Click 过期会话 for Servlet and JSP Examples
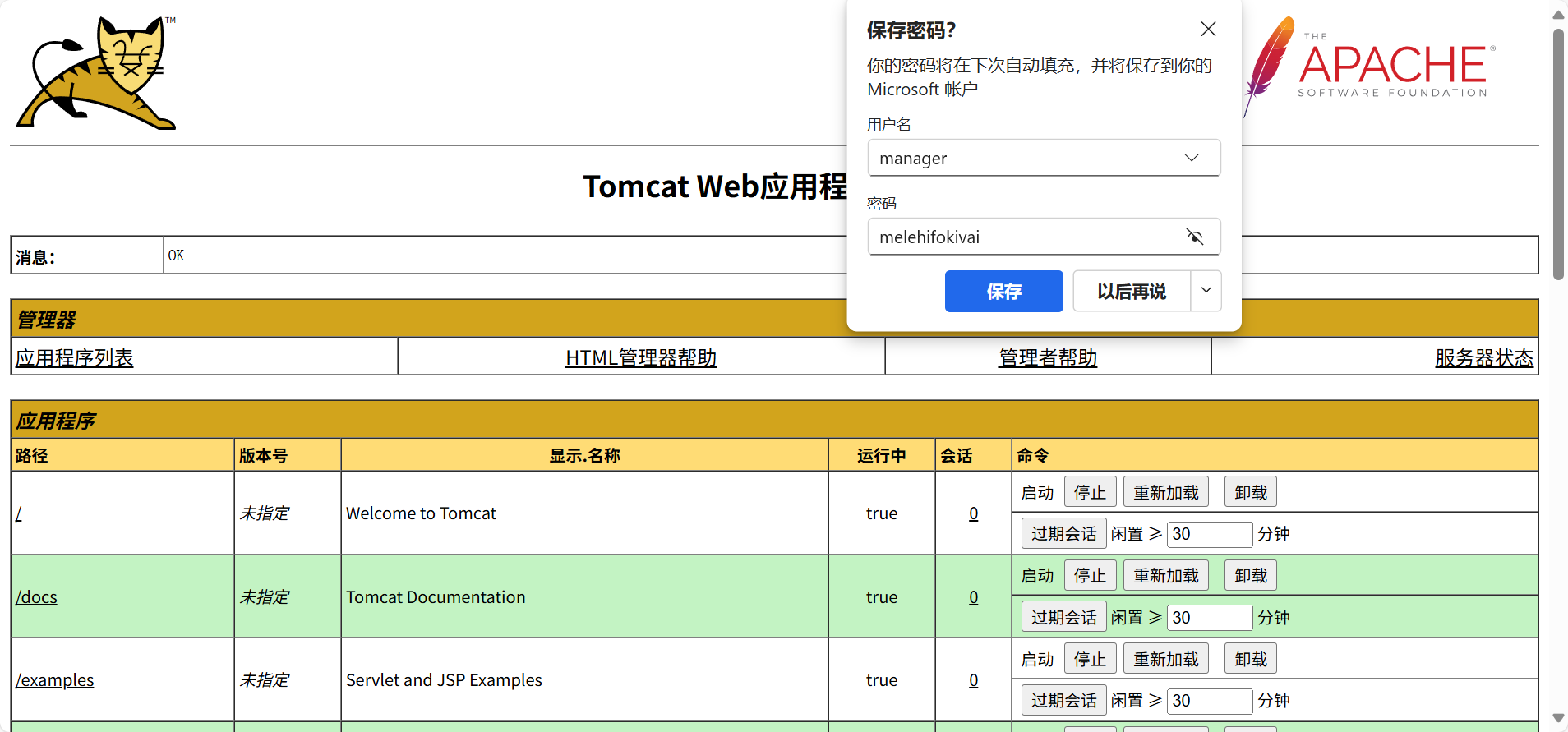This screenshot has width=1568, height=732. pos(1064,700)
